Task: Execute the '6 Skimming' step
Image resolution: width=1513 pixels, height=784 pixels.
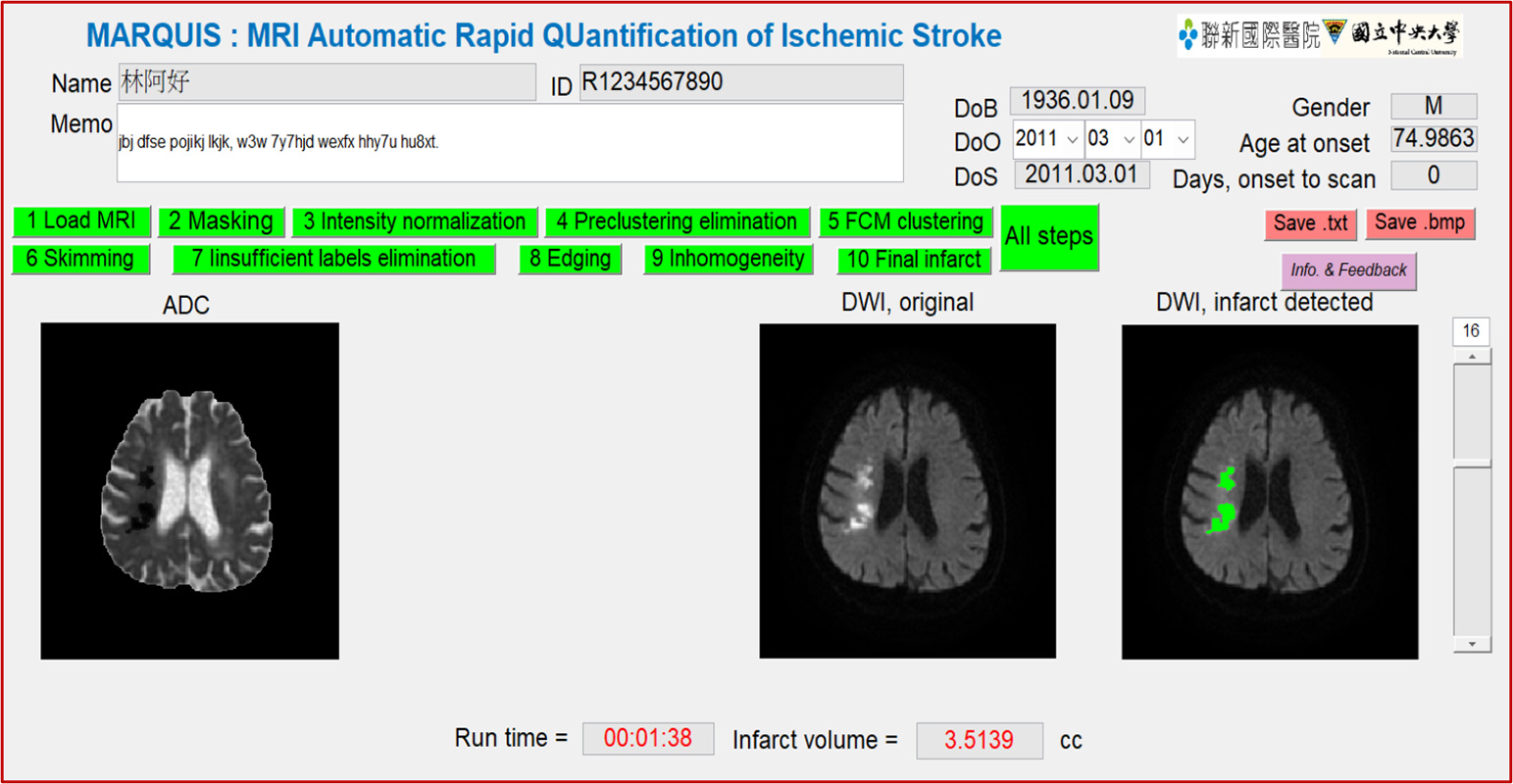Action: pos(80,259)
